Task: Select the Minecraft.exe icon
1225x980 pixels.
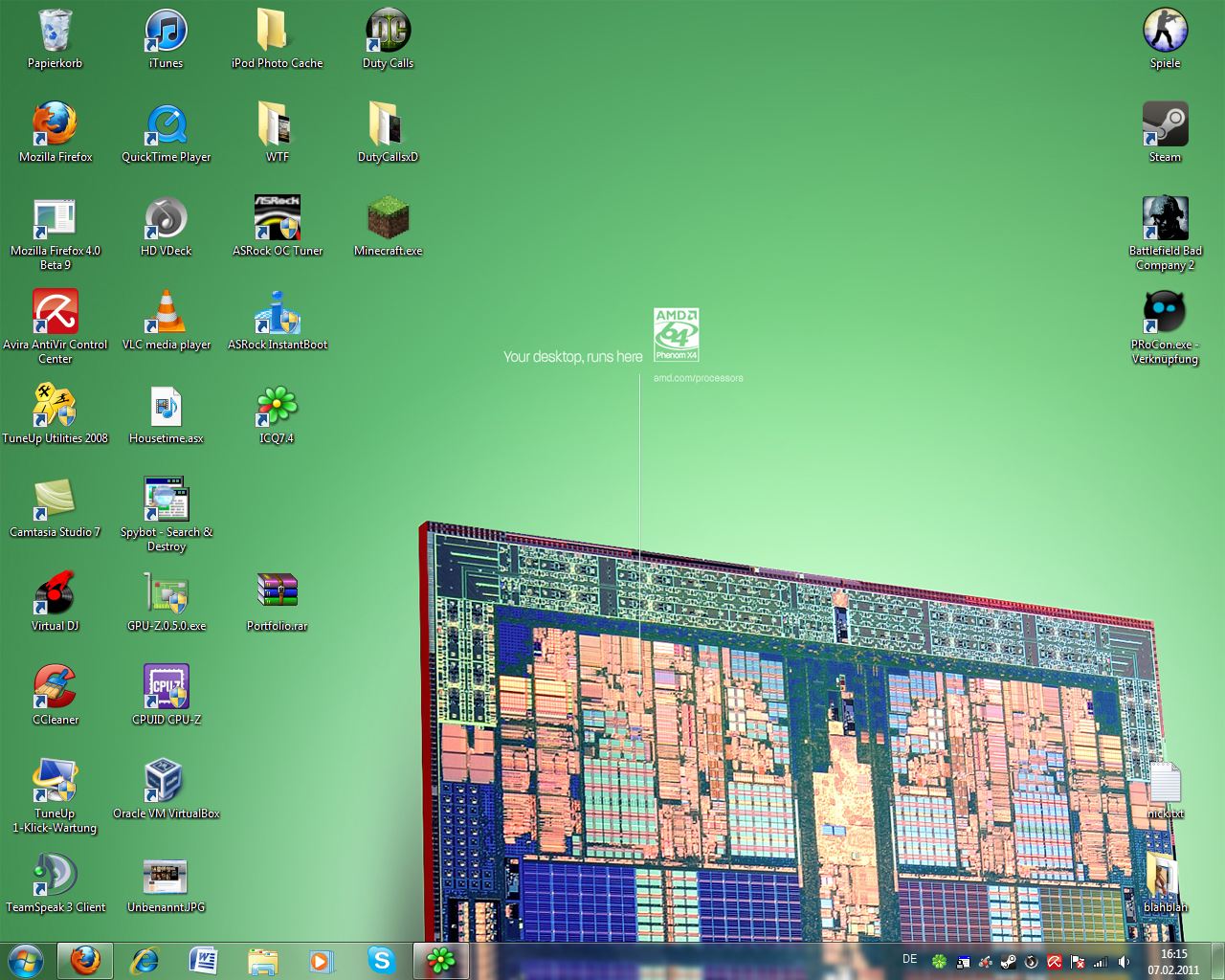Action: tap(388, 228)
